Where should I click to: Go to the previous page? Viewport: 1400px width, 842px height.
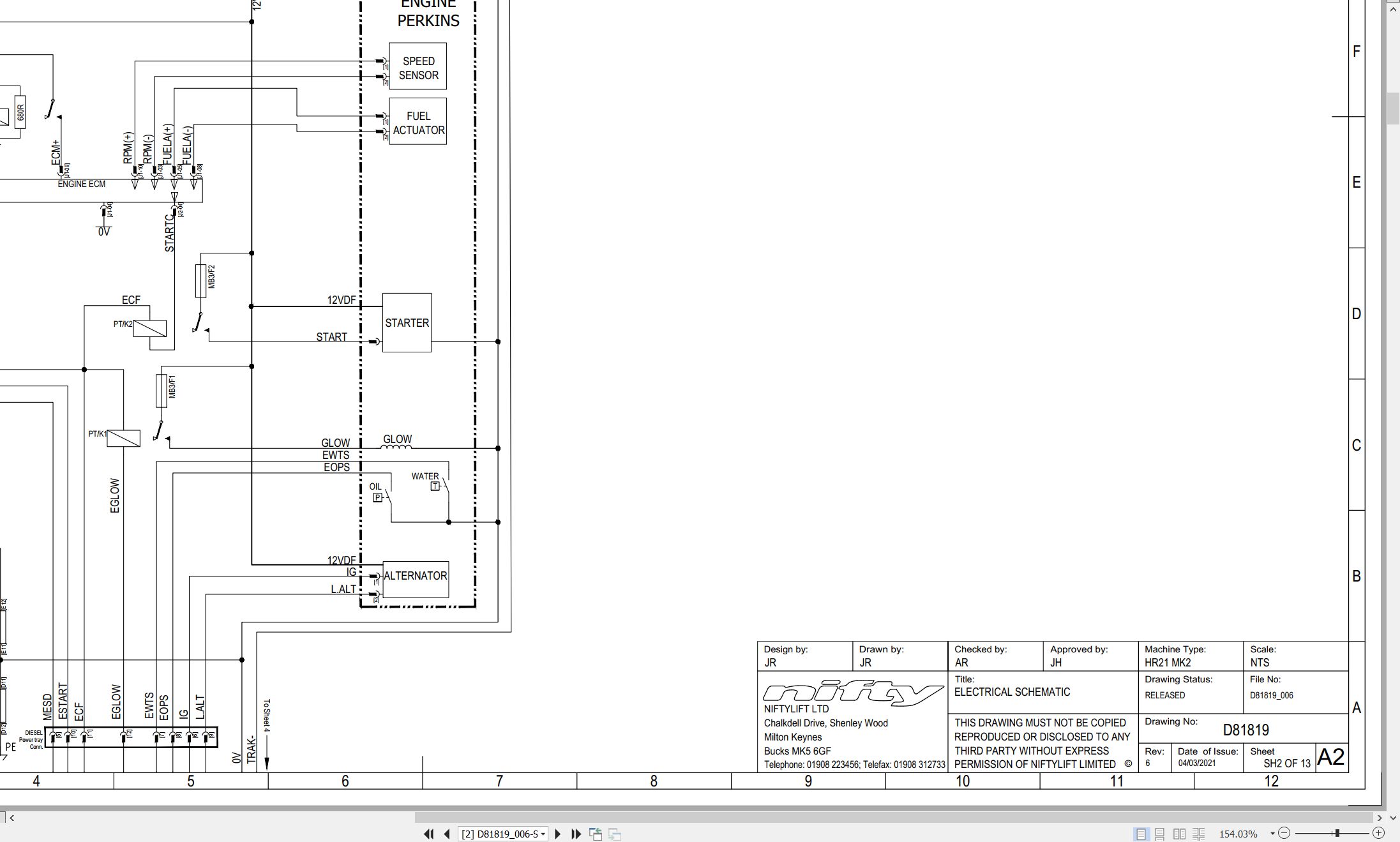[447, 834]
